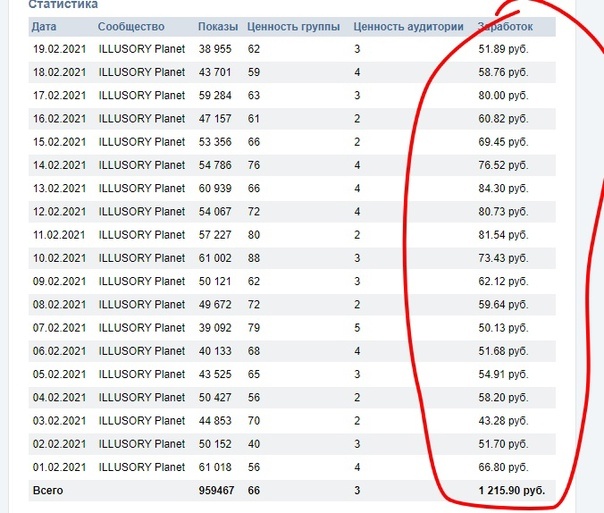The image size is (604, 513).
Task: Click total earnings 1 215.90 руб.
Action: (x=512, y=491)
